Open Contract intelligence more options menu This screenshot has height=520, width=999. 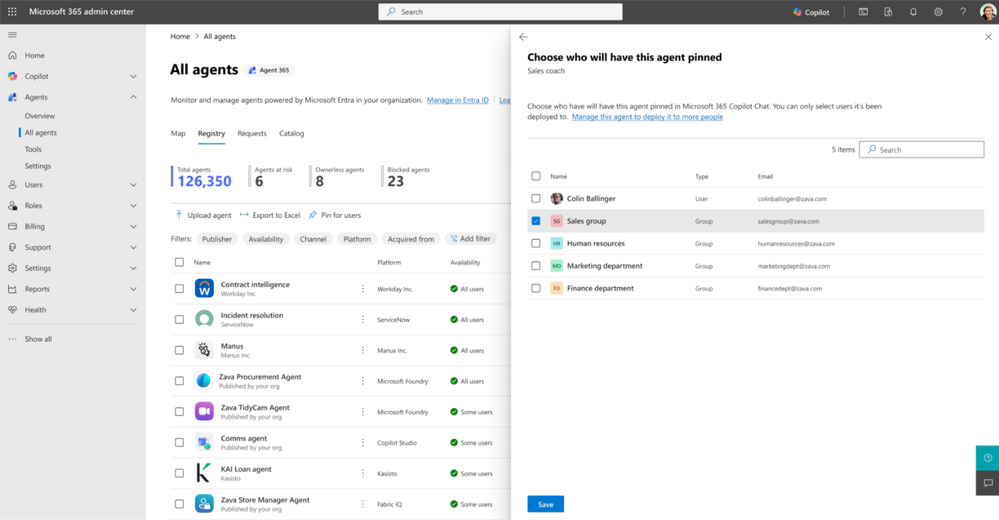tap(363, 289)
